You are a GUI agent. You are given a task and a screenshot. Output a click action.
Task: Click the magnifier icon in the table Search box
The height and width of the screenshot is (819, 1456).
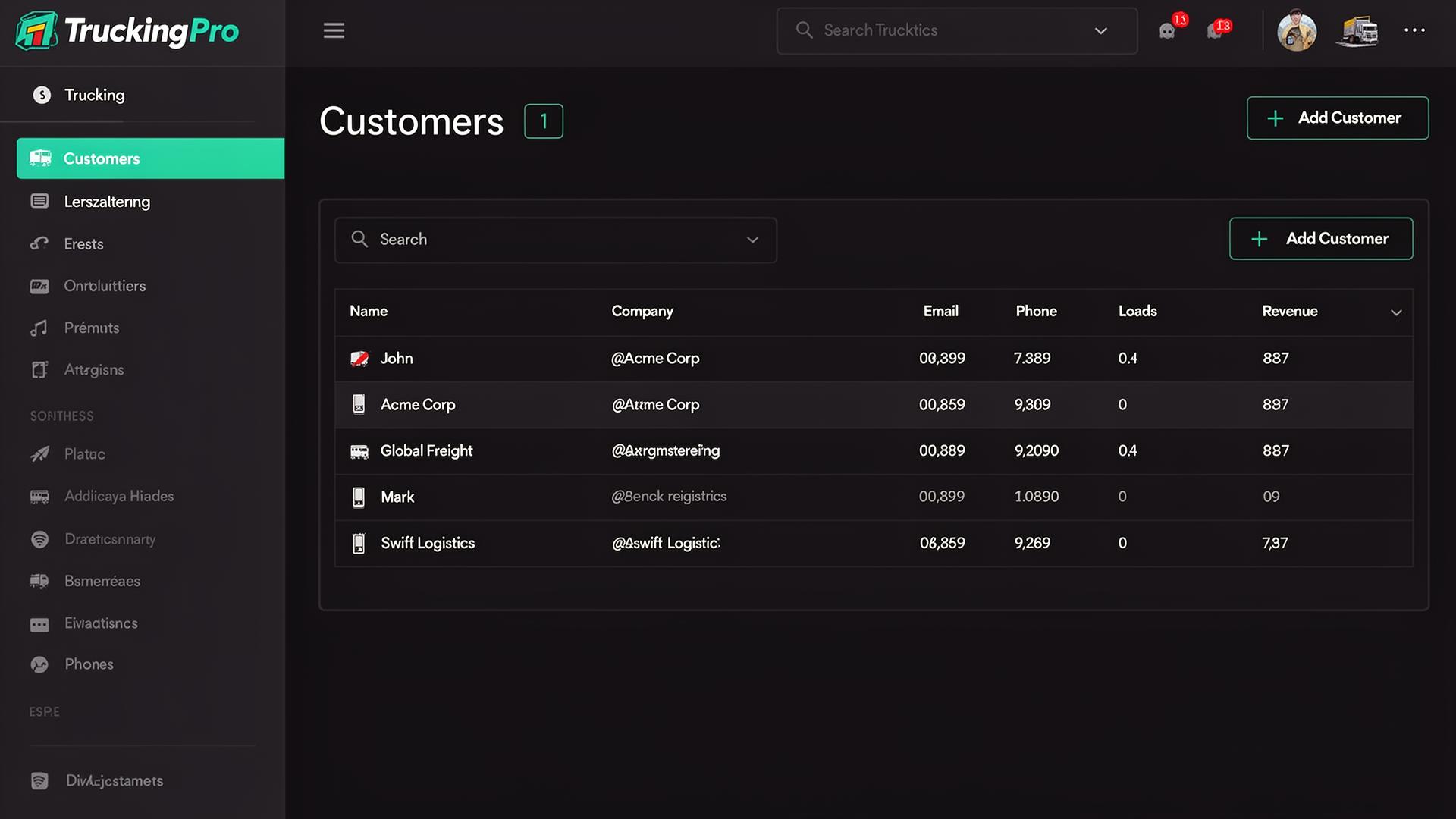pos(359,239)
